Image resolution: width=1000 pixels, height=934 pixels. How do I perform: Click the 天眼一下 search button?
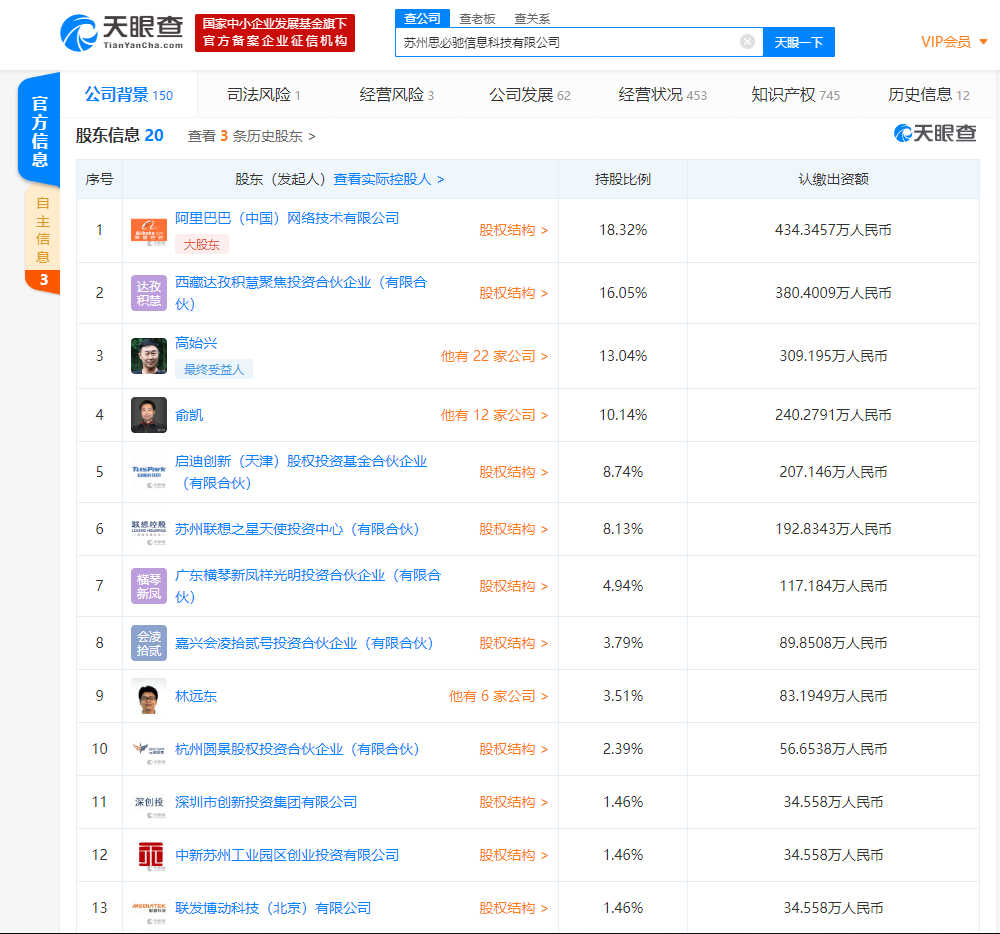click(x=798, y=42)
